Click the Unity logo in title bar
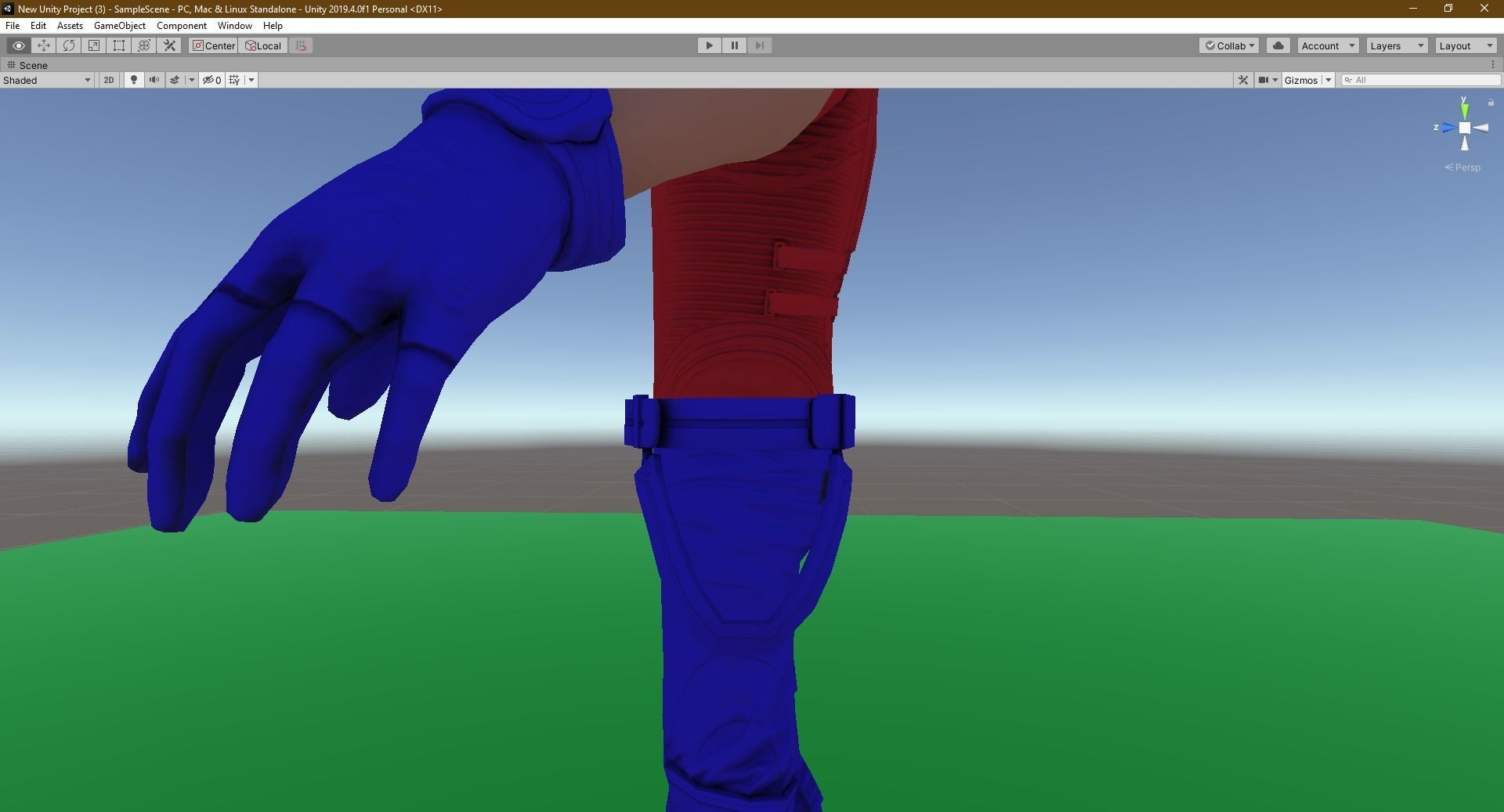1504x812 pixels. pos(8,9)
